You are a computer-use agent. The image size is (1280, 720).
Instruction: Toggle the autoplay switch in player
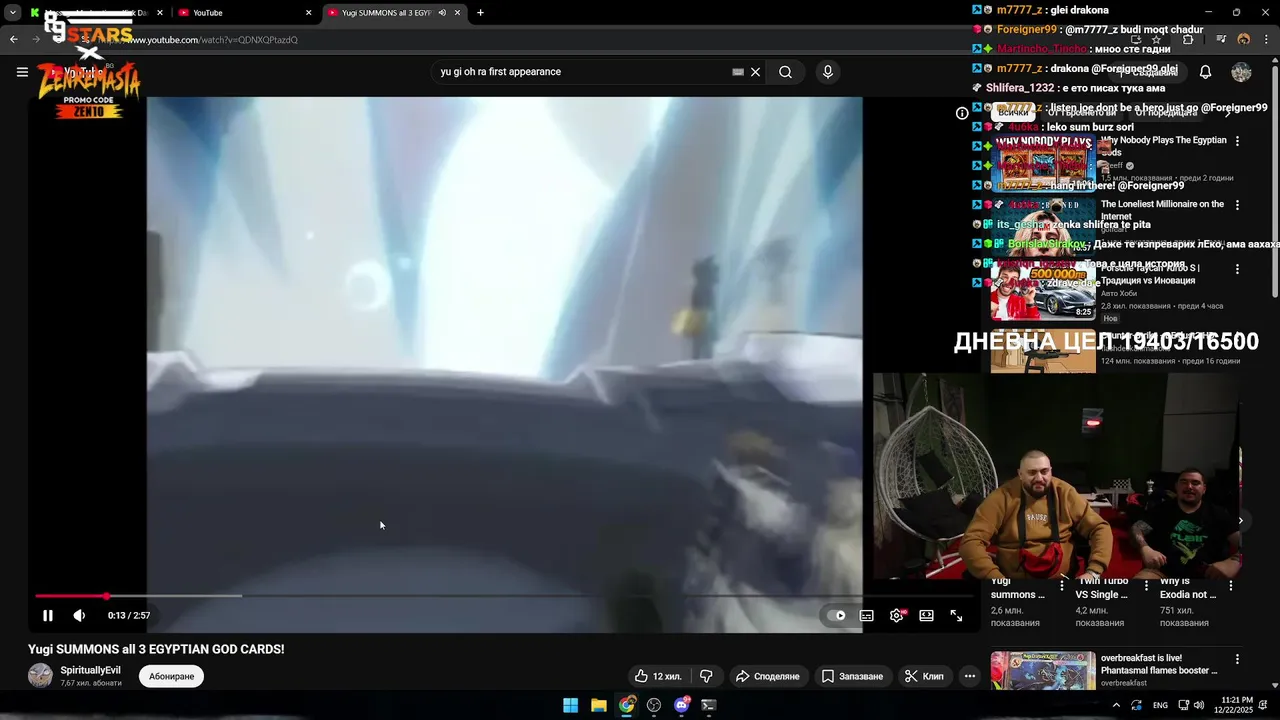[836, 616]
